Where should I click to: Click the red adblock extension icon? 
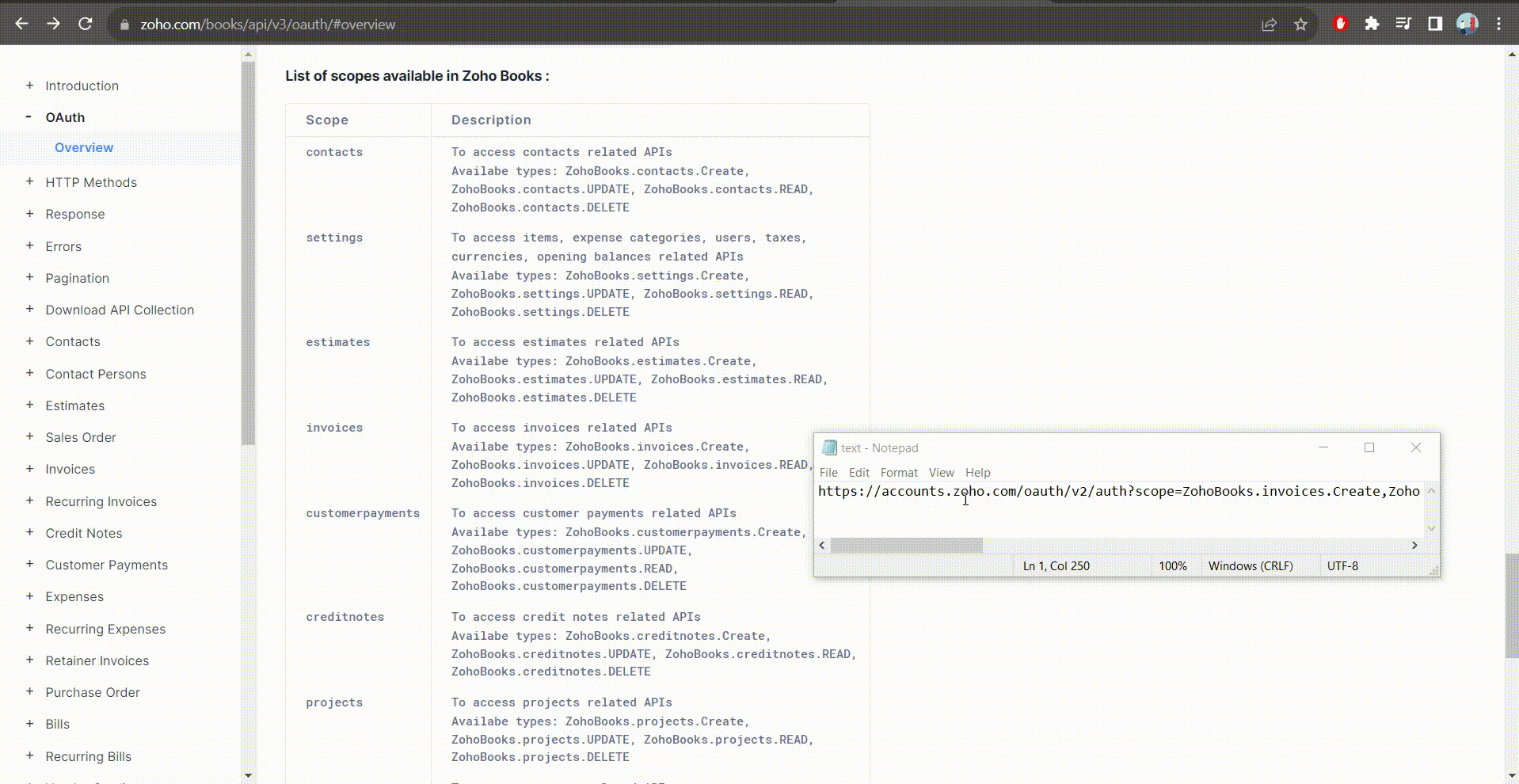(1340, 24)
